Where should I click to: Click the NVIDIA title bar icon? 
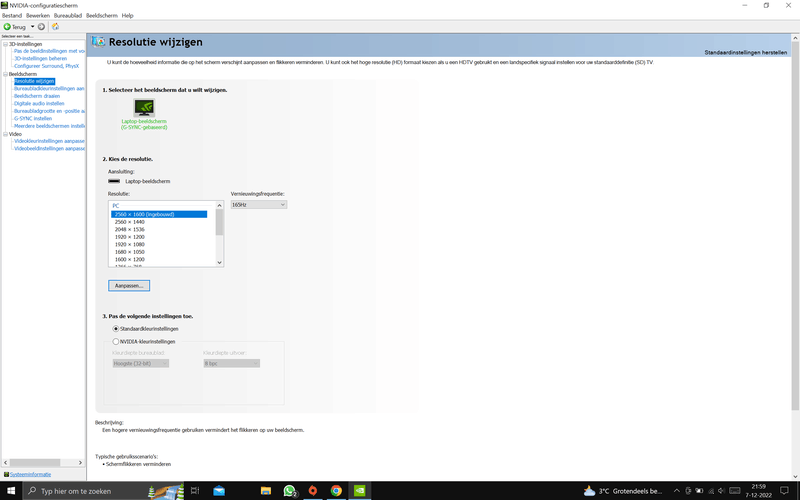coord(5,5)
